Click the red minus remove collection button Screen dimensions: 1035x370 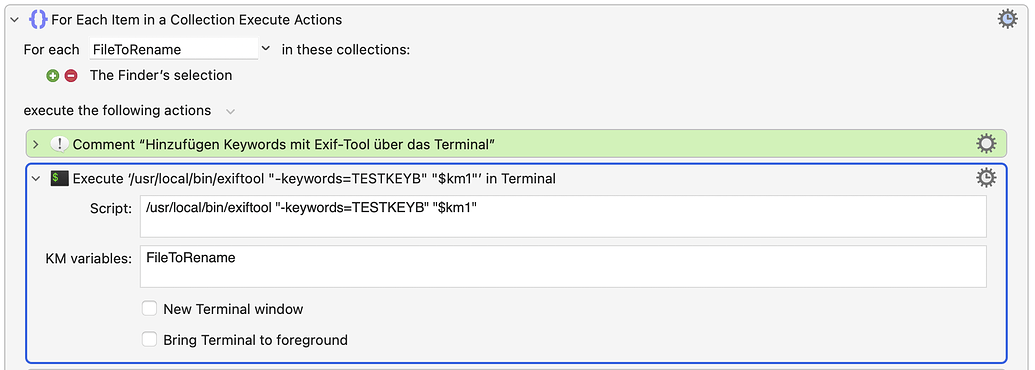coord(71,76)
